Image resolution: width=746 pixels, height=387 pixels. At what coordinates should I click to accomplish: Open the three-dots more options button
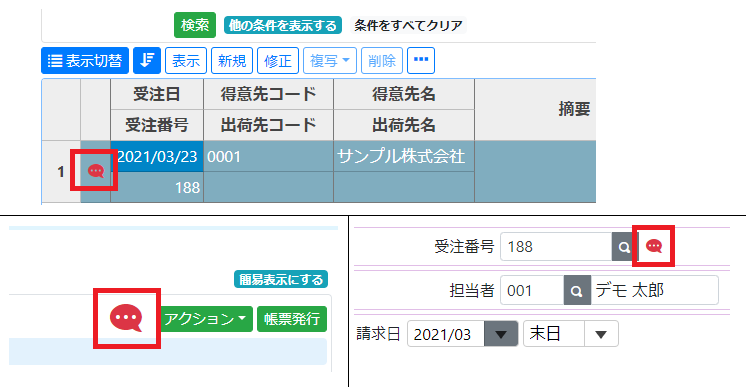pos(421,60)
